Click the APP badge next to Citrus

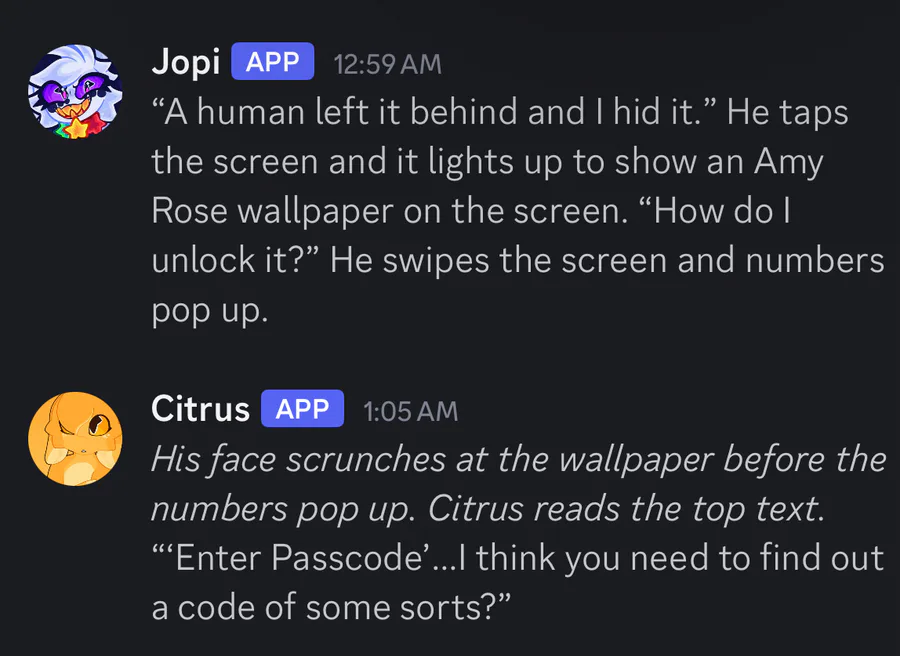click(302, 409)
